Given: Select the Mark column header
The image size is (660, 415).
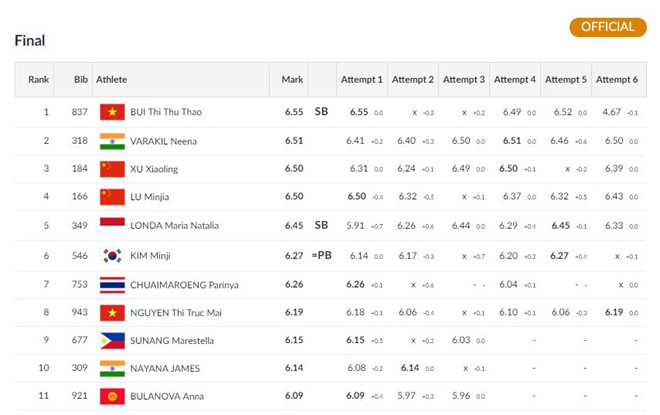Looking at the screenshot, I should tap(292, 79).
